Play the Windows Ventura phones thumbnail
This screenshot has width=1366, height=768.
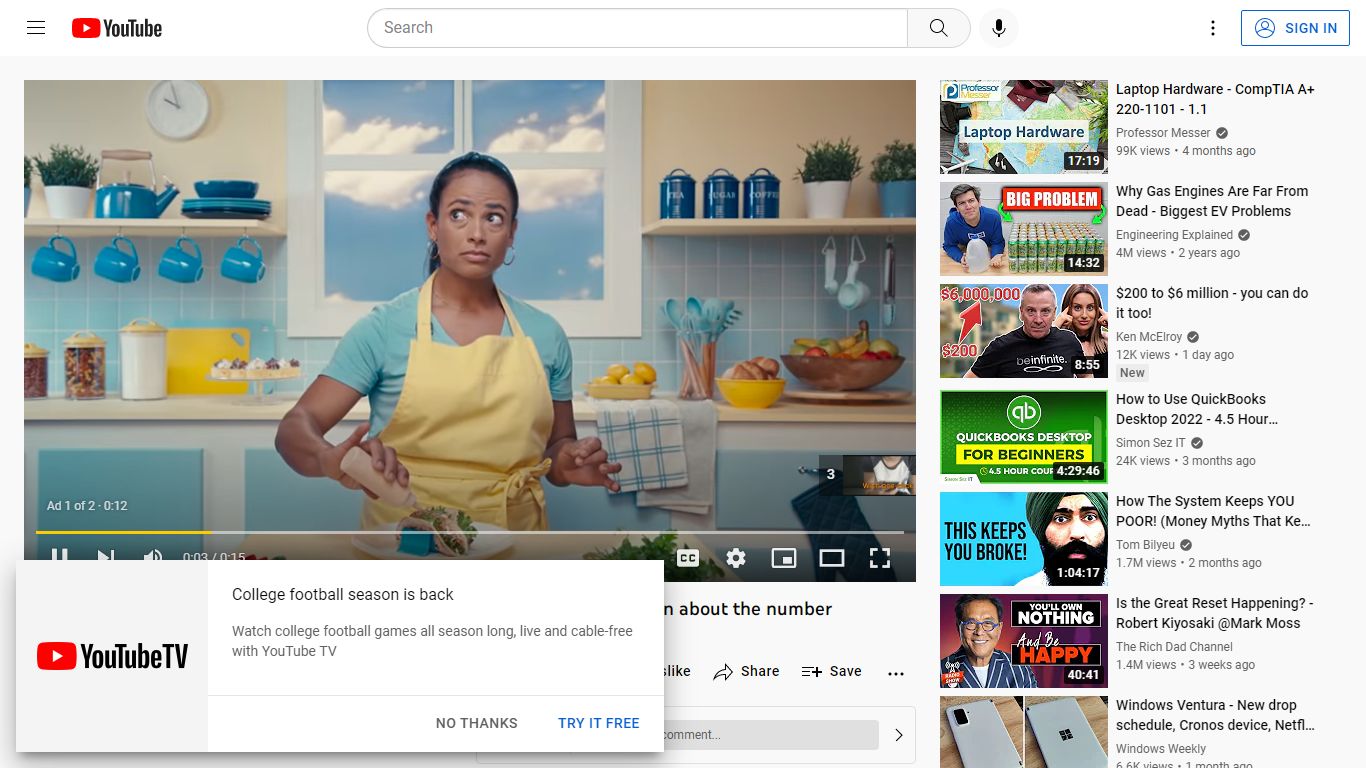pyautogui.click(x=1024, y=732)
